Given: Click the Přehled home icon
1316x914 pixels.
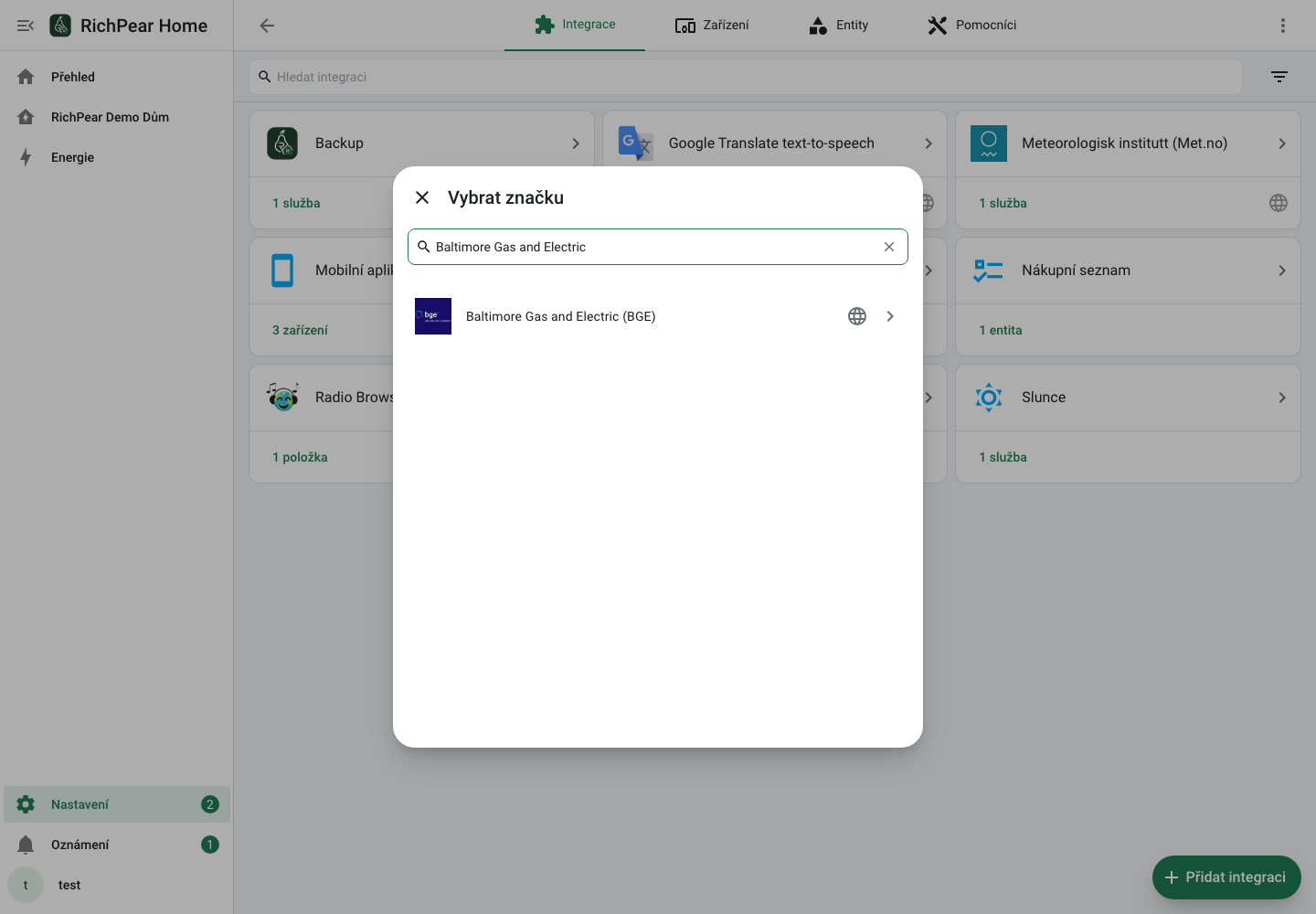Looking at the screenshot, I should [26, 77].
